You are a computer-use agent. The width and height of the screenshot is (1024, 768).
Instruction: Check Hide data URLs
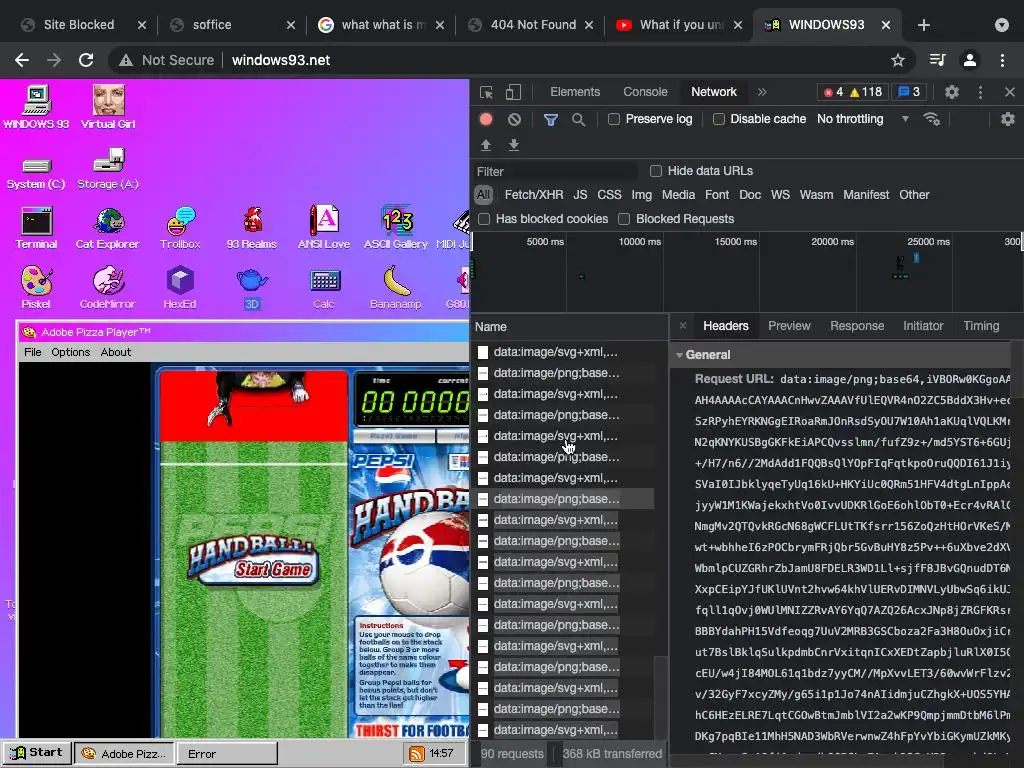[x=656, y=171]
